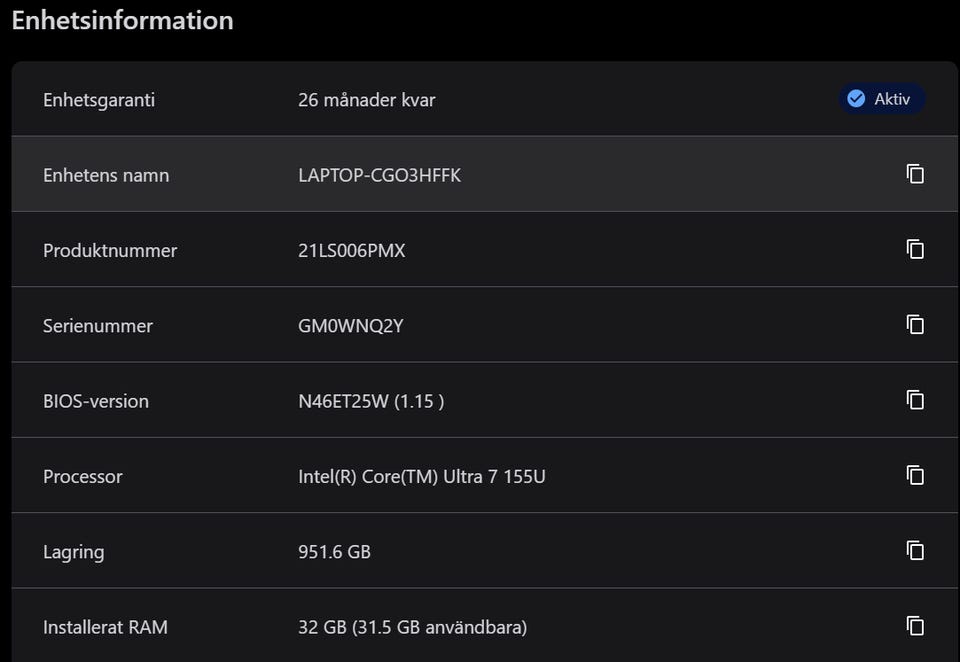Click the Intel Core Ultra 7 155U text
960x662 pixels.
421,476
